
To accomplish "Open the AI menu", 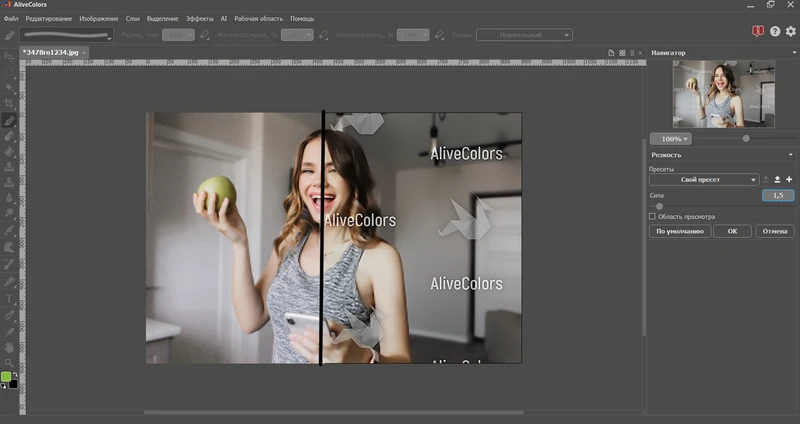I will [223, 18].
